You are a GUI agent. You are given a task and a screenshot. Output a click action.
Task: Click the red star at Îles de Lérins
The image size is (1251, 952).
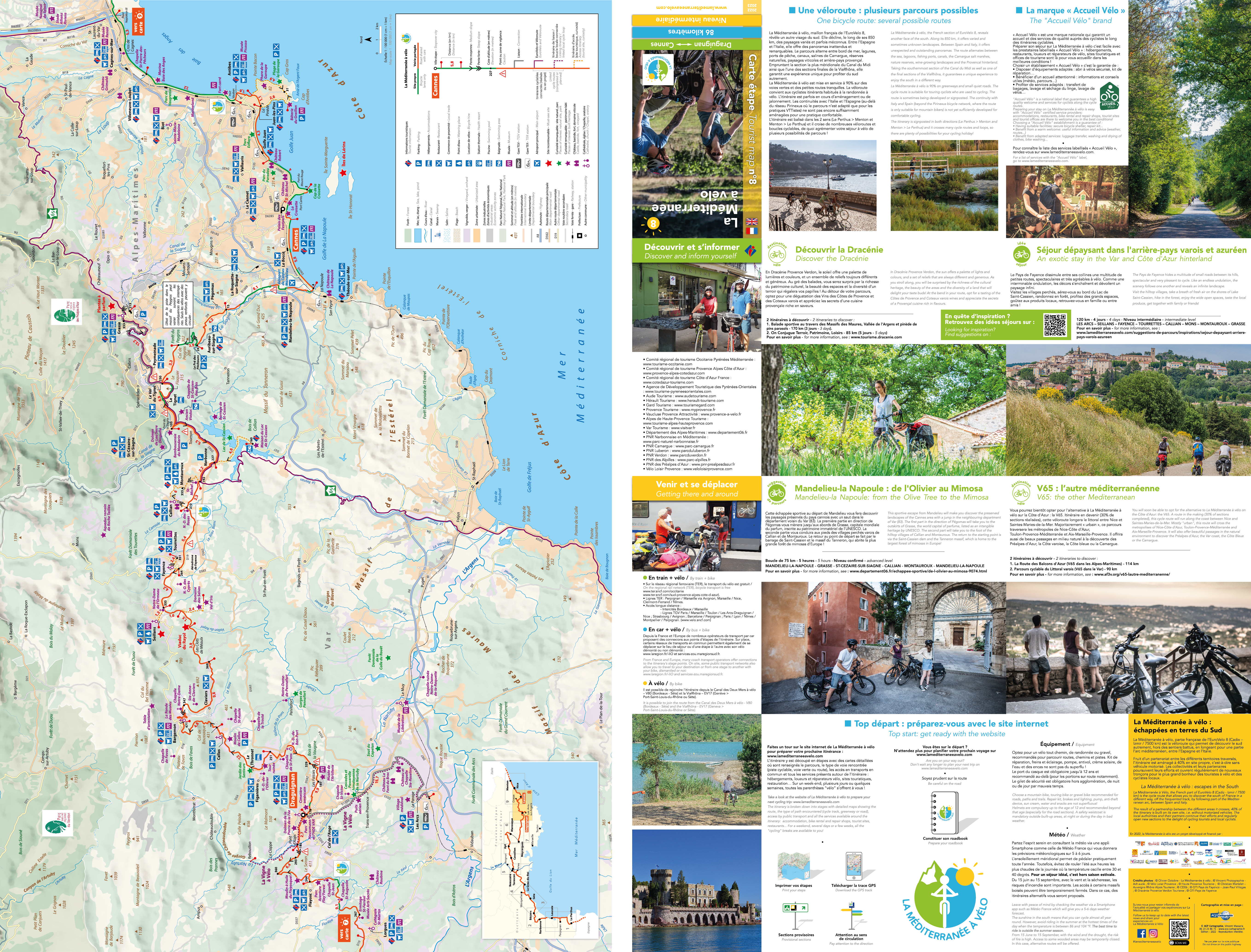point(343,173)
